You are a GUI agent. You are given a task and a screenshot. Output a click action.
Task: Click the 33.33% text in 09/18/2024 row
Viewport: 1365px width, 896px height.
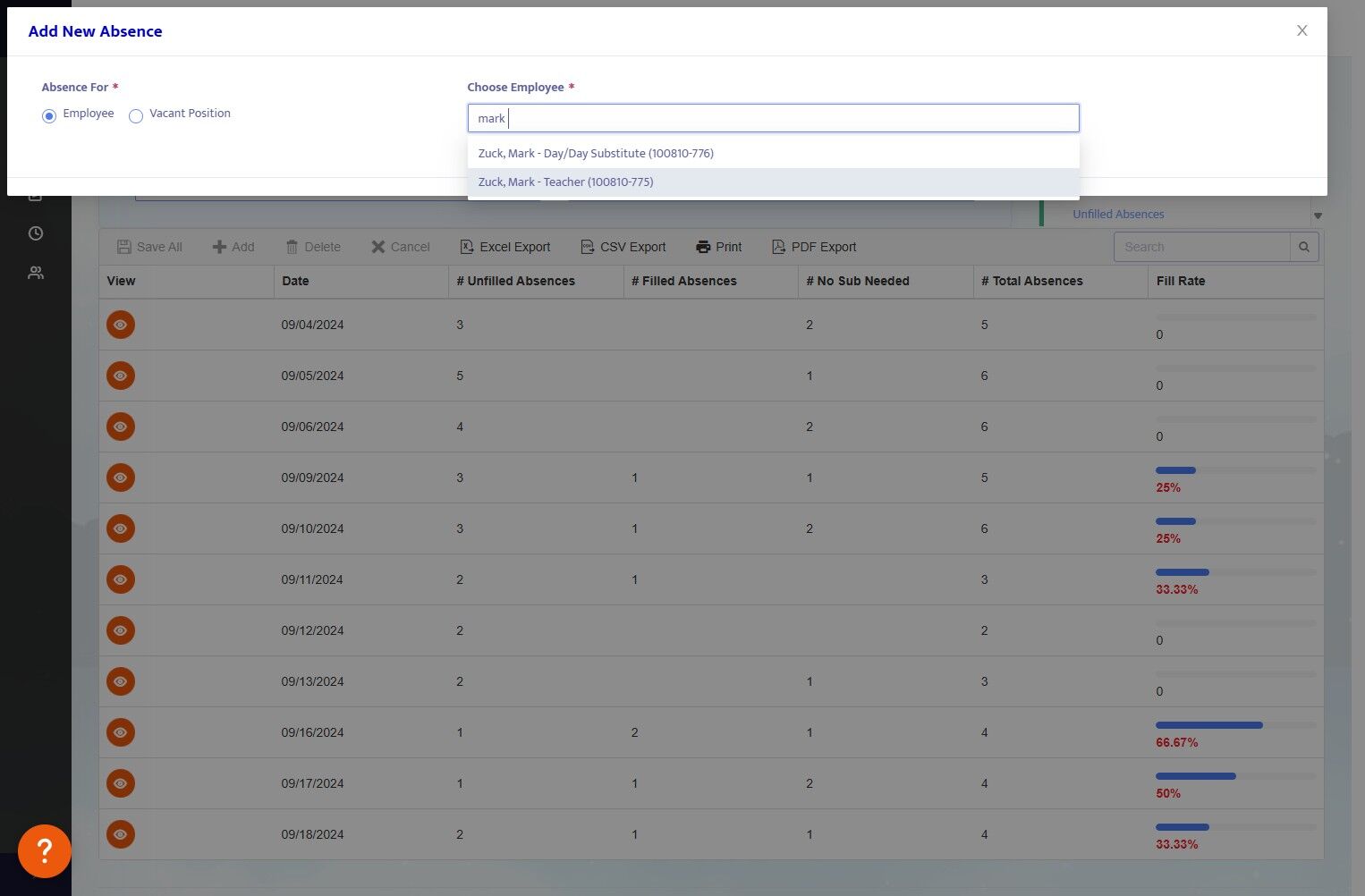pos(1176,844)
